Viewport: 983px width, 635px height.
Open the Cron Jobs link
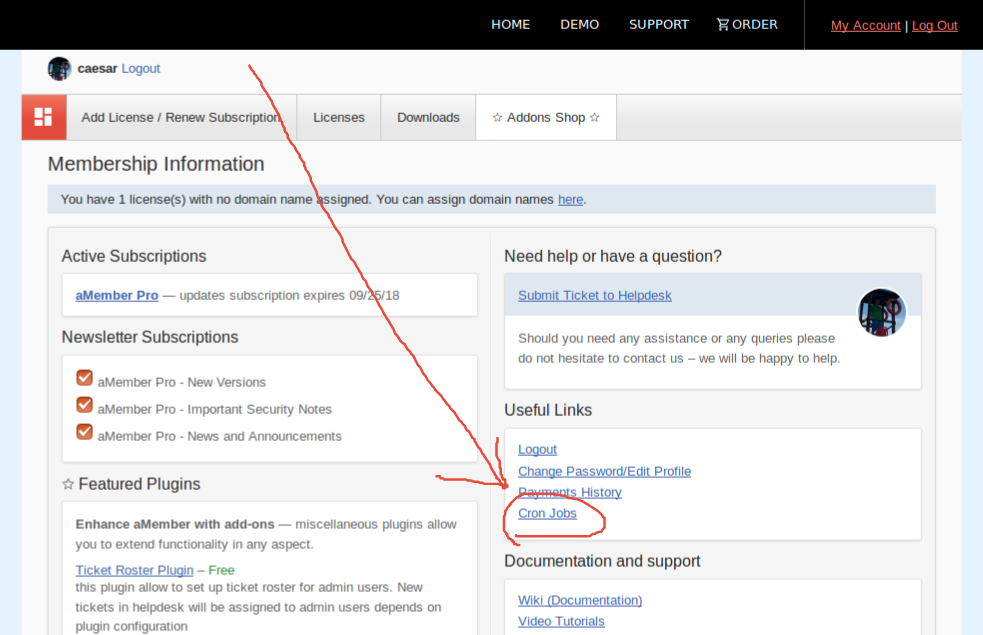(547, 513)
